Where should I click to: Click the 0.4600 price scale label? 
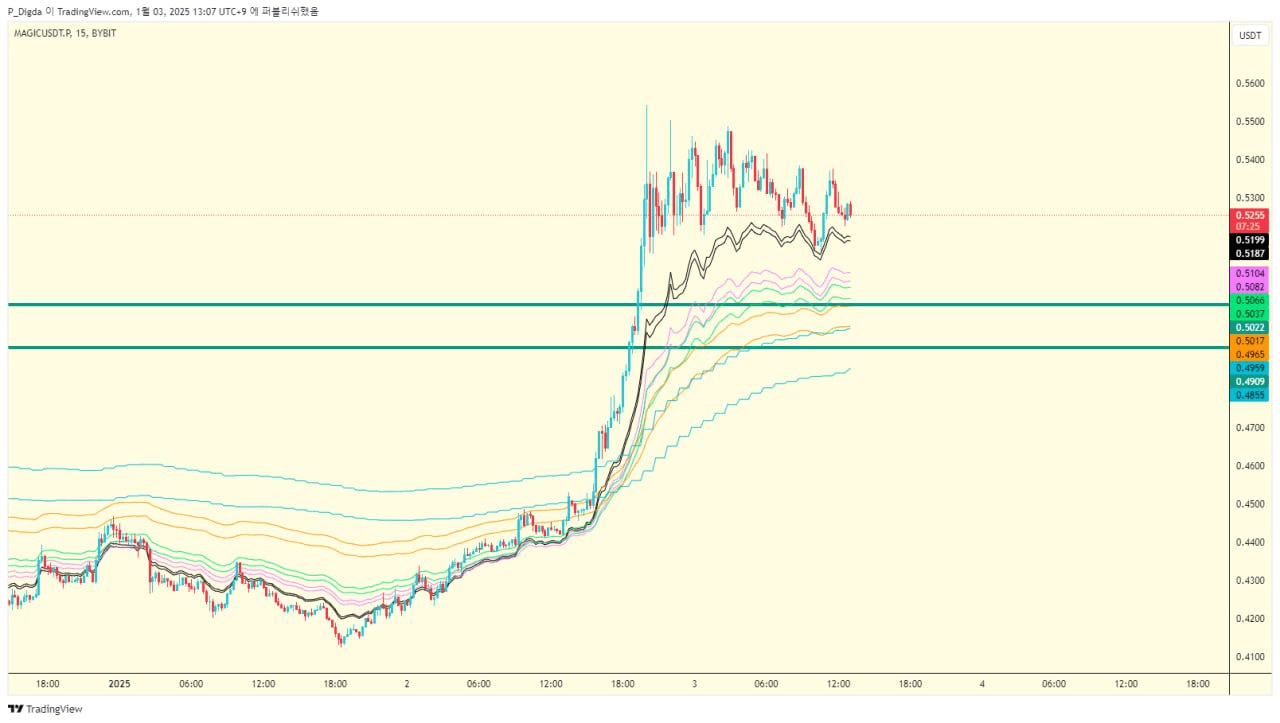click(x=1250, y=466)
